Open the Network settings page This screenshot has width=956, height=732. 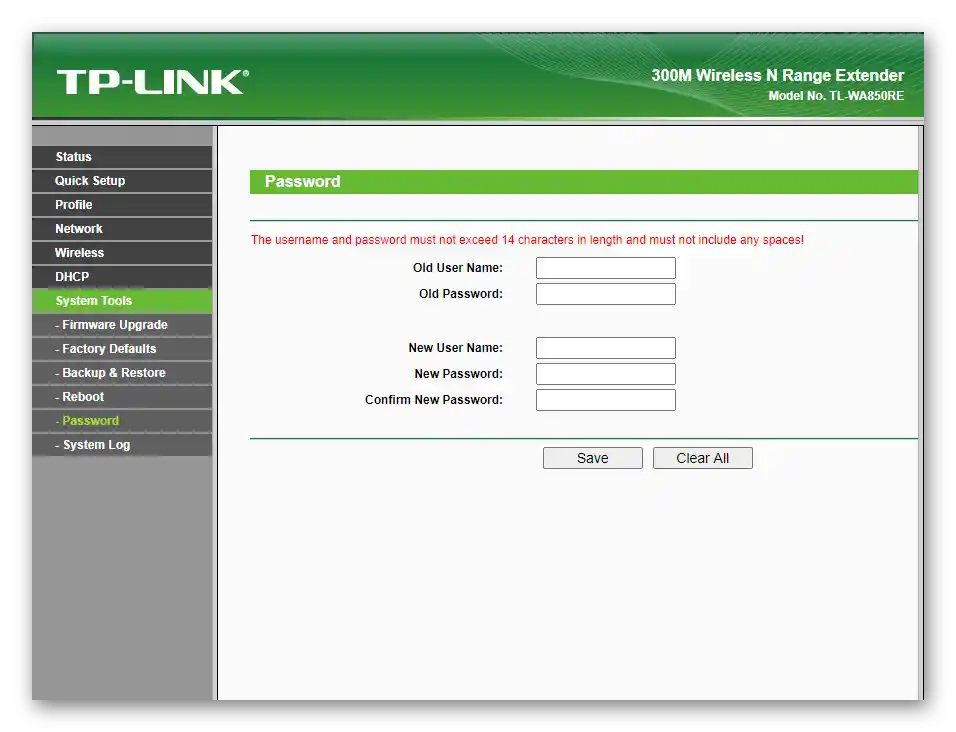[78, 228]
